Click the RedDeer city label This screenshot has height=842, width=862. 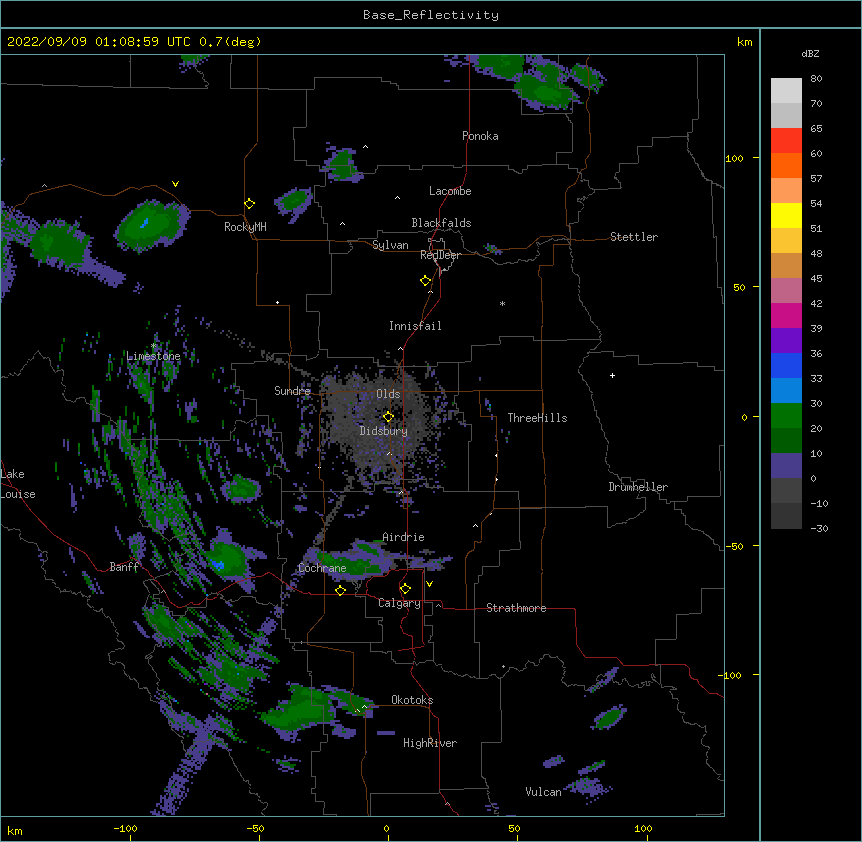coord(440,255)
